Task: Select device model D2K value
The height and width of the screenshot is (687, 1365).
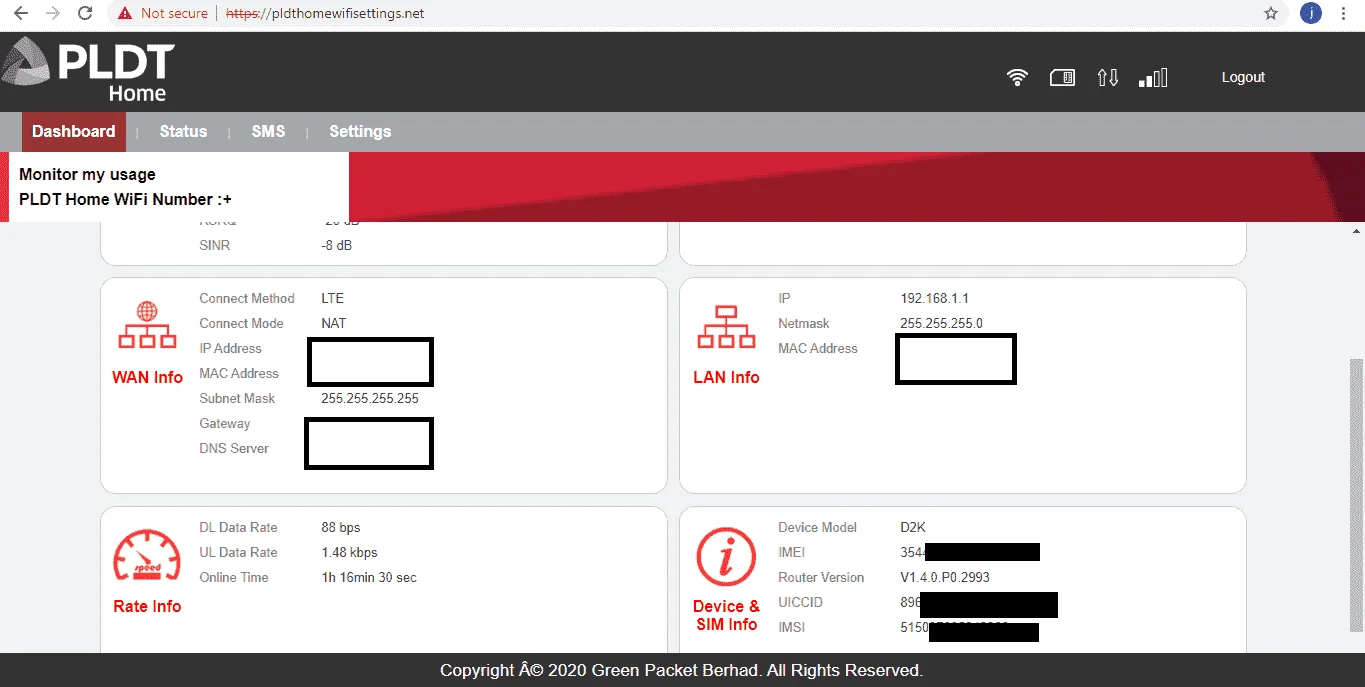Action: coord(913,527)
